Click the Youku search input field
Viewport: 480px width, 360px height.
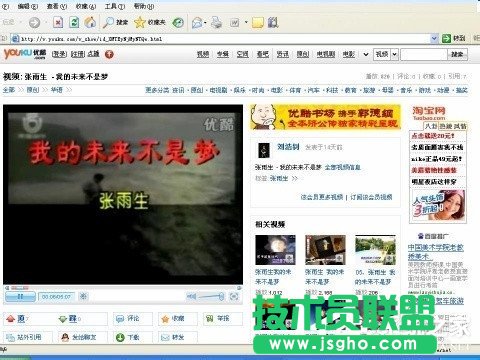click(x=423, y=54)
